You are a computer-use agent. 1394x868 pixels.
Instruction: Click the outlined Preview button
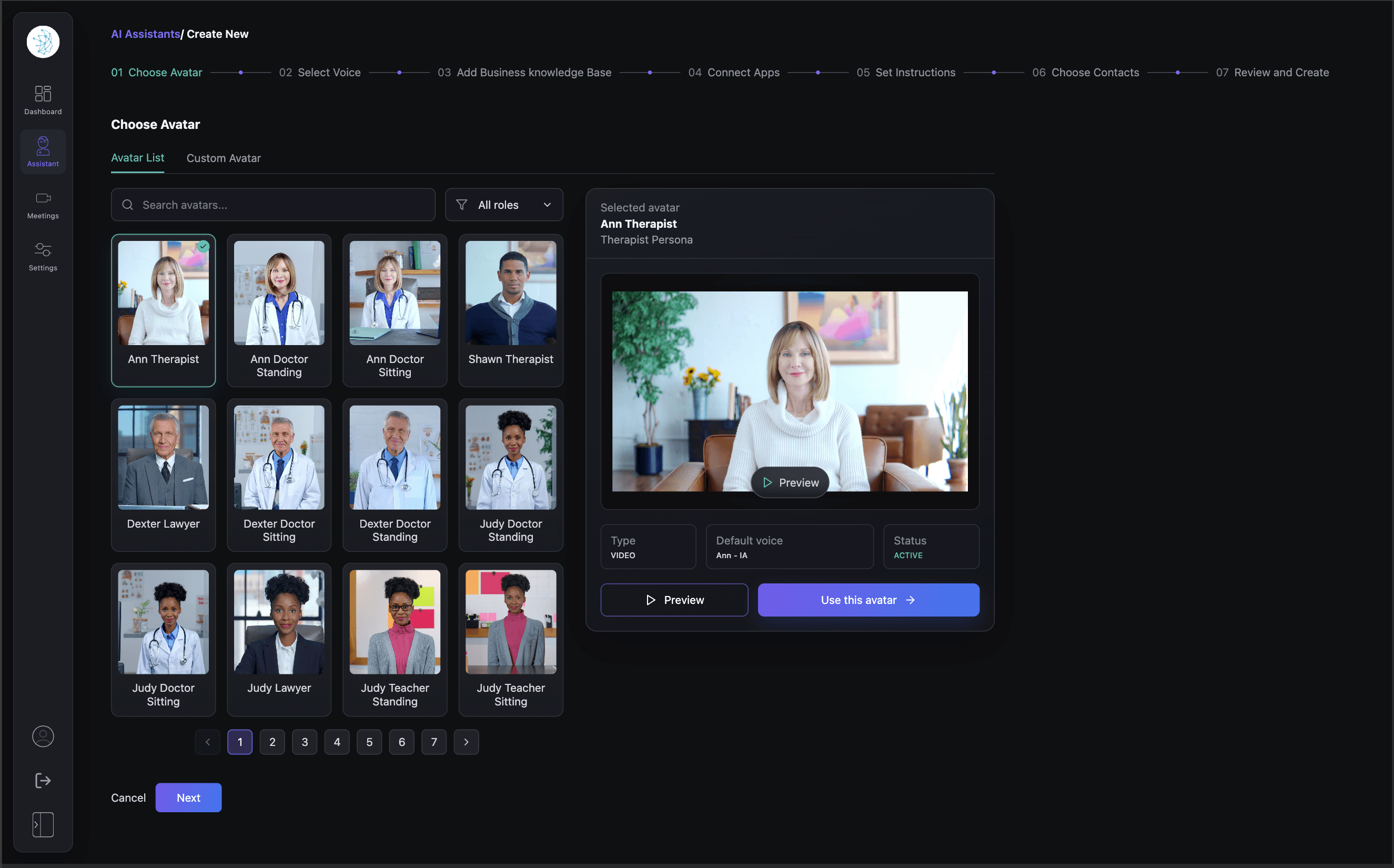tap(674, 600)
